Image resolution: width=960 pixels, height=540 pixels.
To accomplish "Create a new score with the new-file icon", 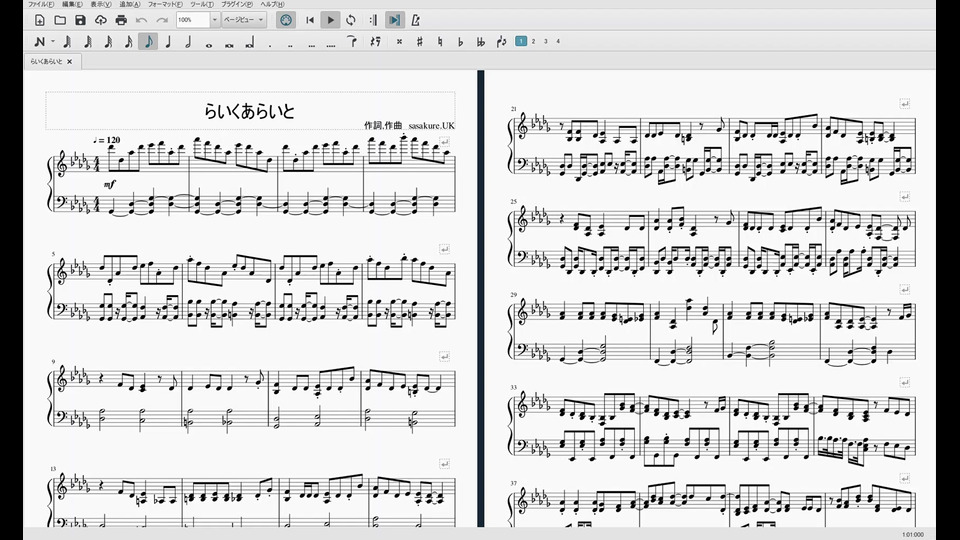I will click(x=39, y=20).
